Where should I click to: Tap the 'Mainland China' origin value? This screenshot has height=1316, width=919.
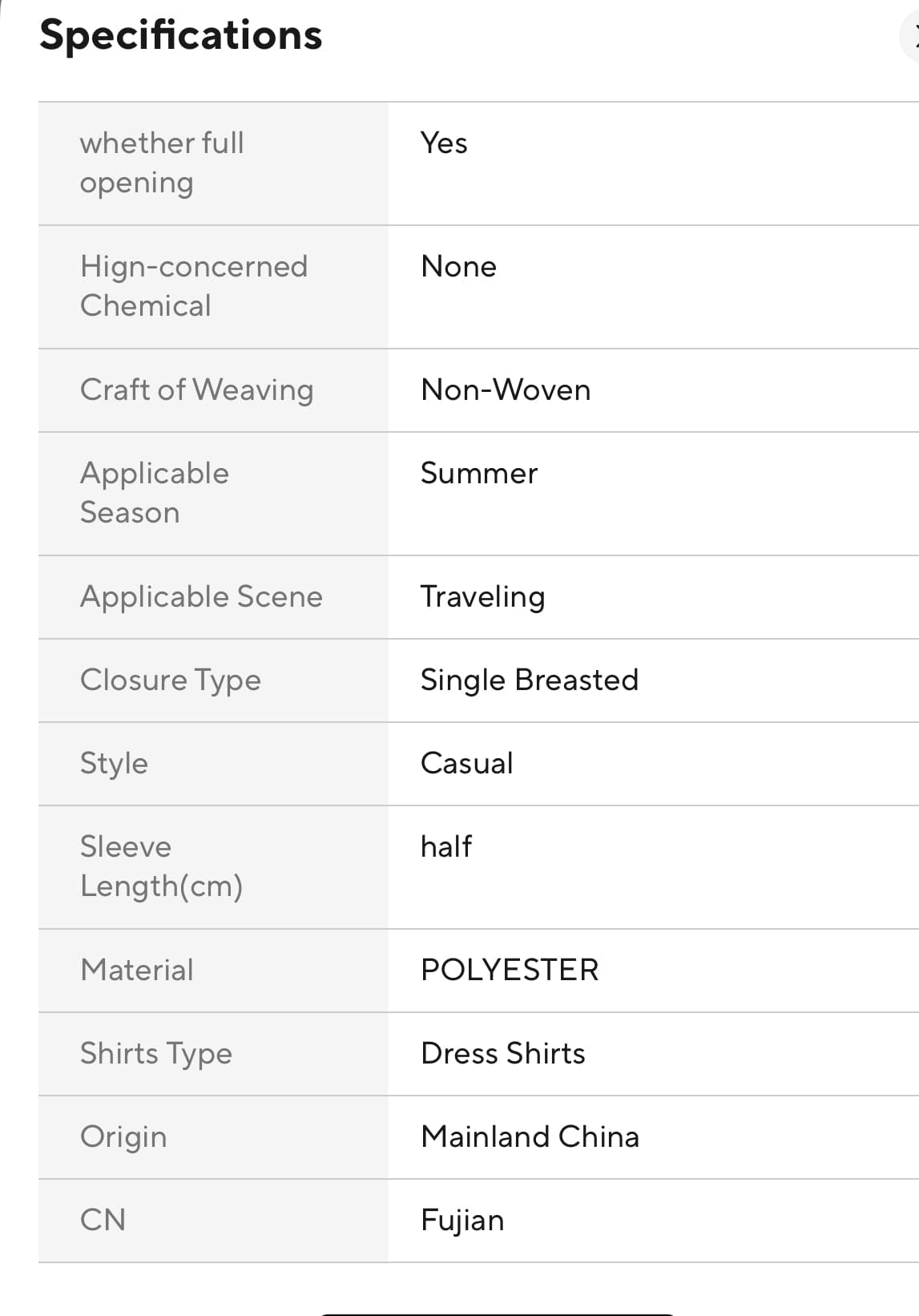tap(530, 1137)
